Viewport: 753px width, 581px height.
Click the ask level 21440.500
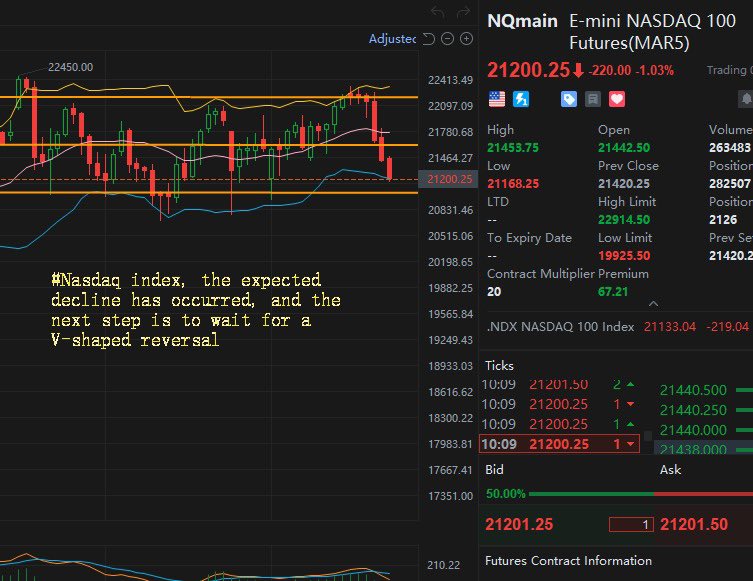click(x=693, y=390)
